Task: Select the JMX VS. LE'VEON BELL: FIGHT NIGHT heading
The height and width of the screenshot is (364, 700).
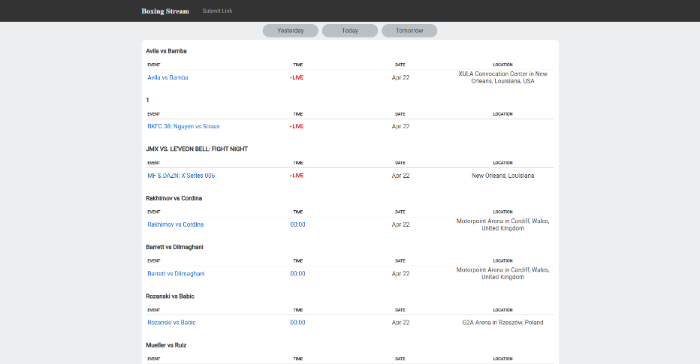Action: (x=197, y=149)
